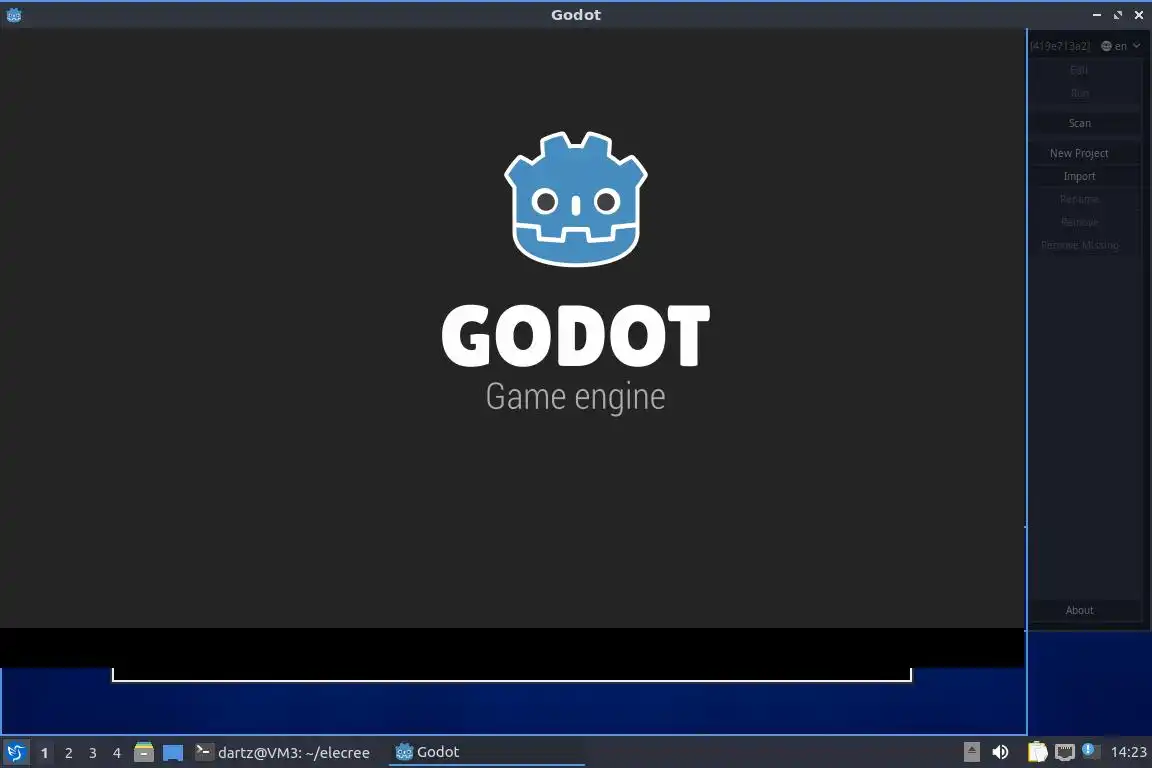Image resolution: width=1152 pixels, height=768 pixels.
Task: Click the dimmed Edit button
Action: [x=1079, y=70]
